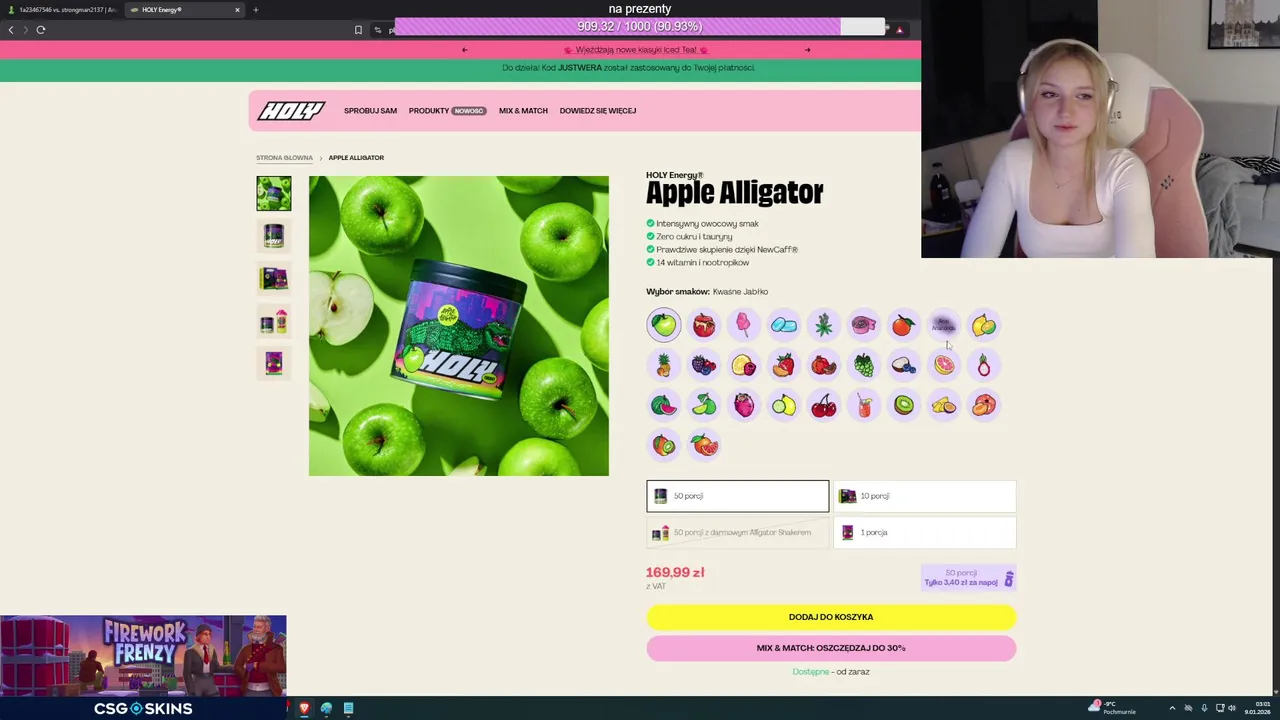Select the Ana Anaconda flavor circle
Screen dimensions: 1280x720
tap(944, 325)
